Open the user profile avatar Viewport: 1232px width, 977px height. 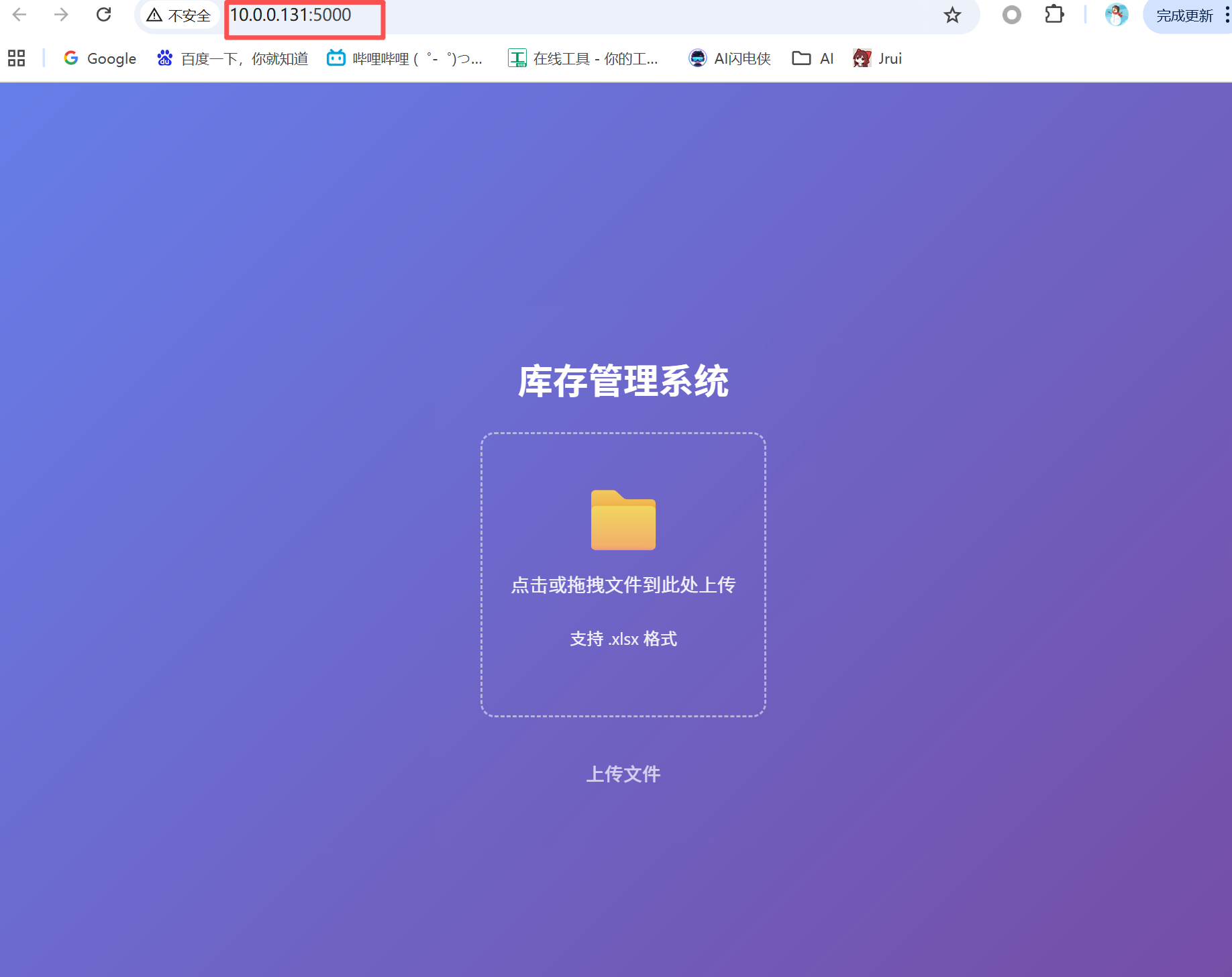tap(1117, 15)
